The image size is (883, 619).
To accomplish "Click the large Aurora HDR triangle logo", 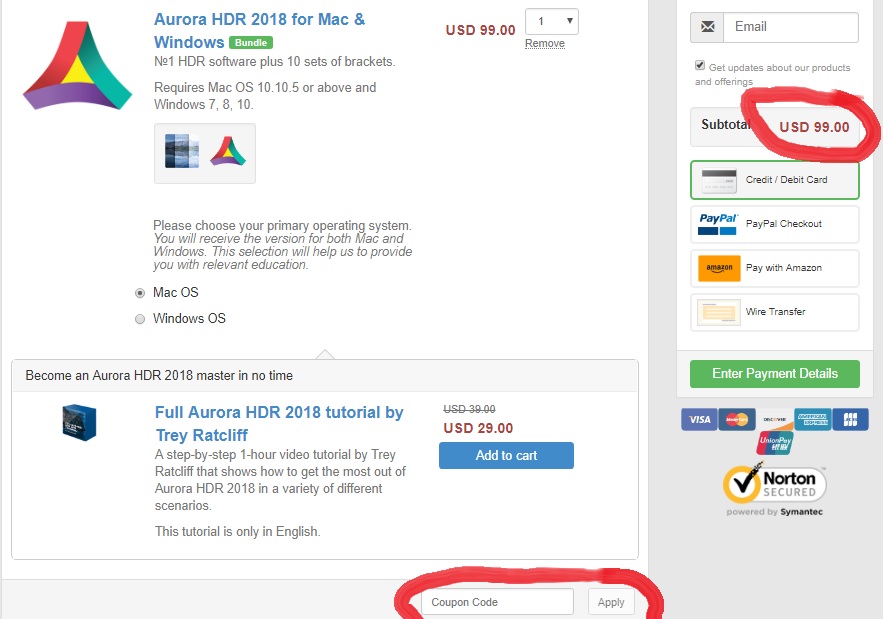I will coord(78,65).
